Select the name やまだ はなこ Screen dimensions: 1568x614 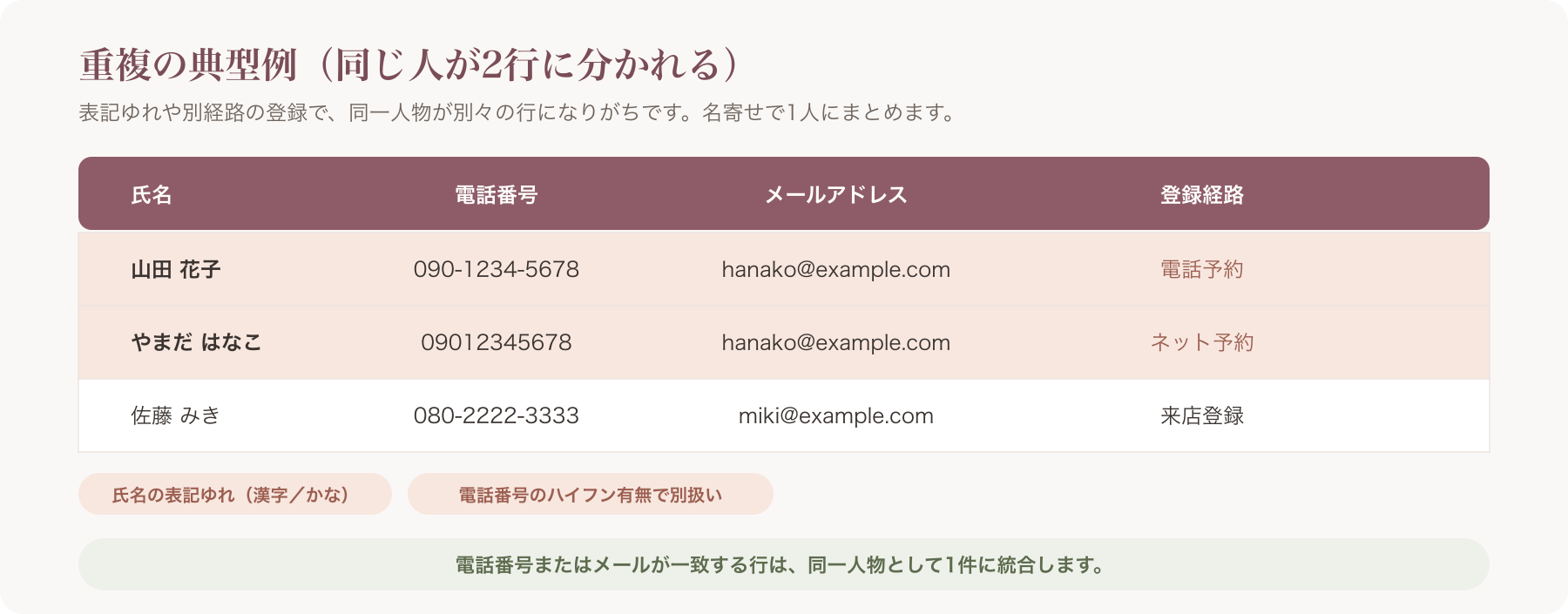197,343
